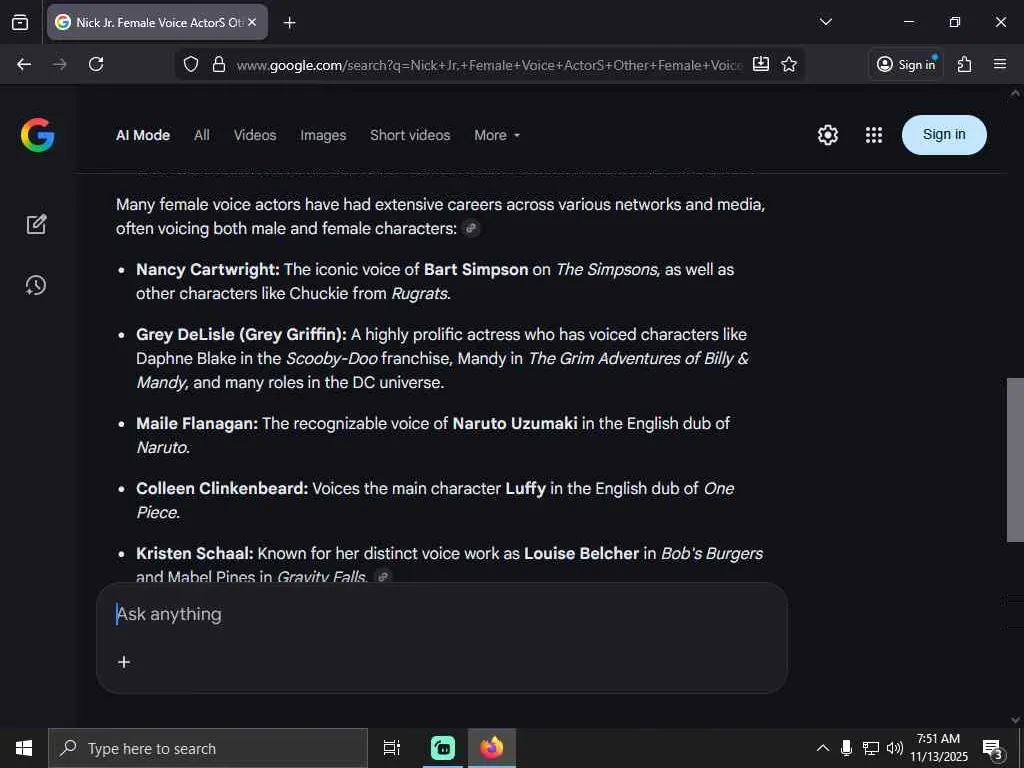Open AI Mode history icon
The height and width of the screenshot is (768, 1024).
(36, 285)
